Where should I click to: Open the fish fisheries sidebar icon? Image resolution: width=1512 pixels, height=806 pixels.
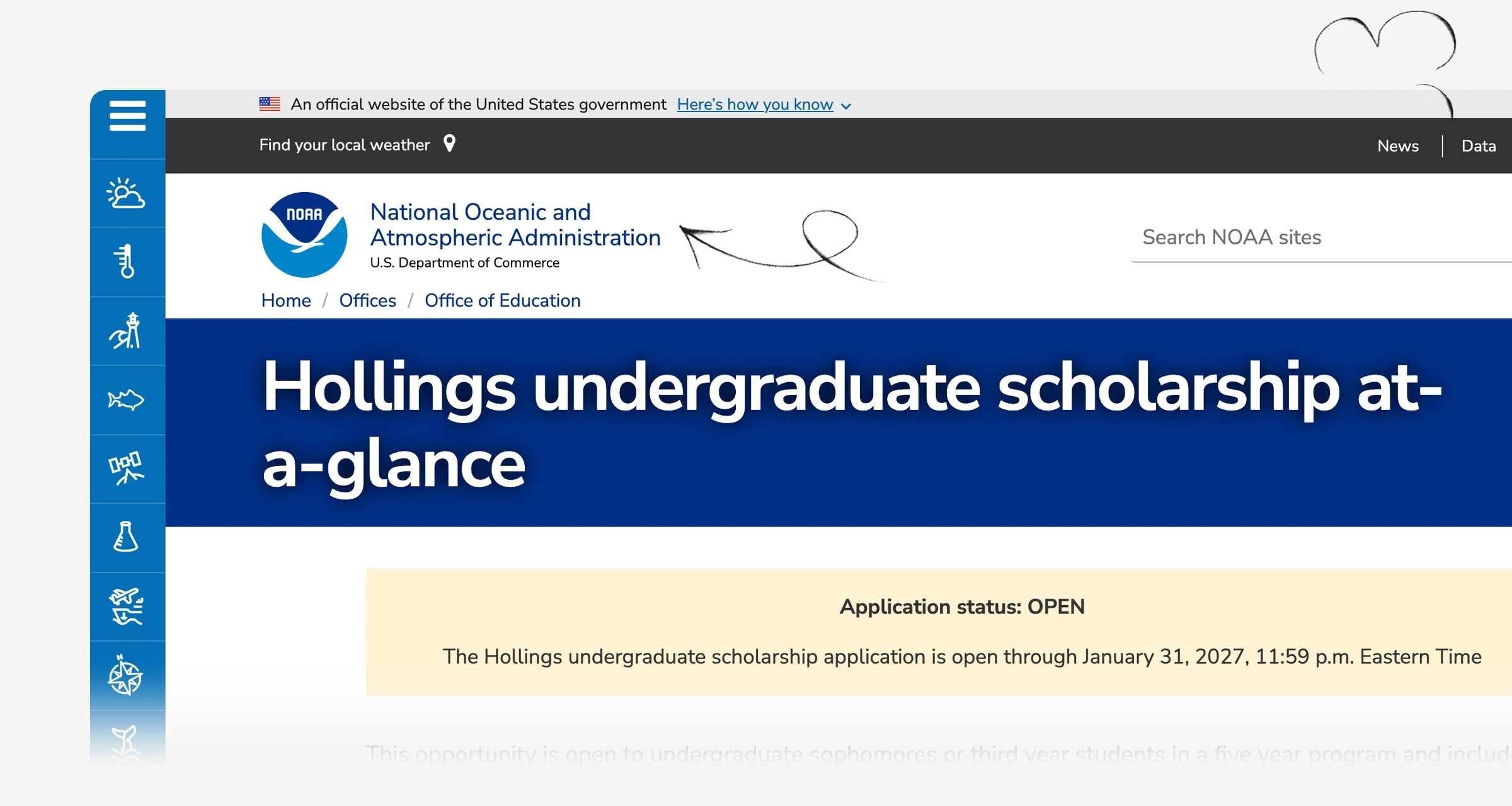point(127,399)
